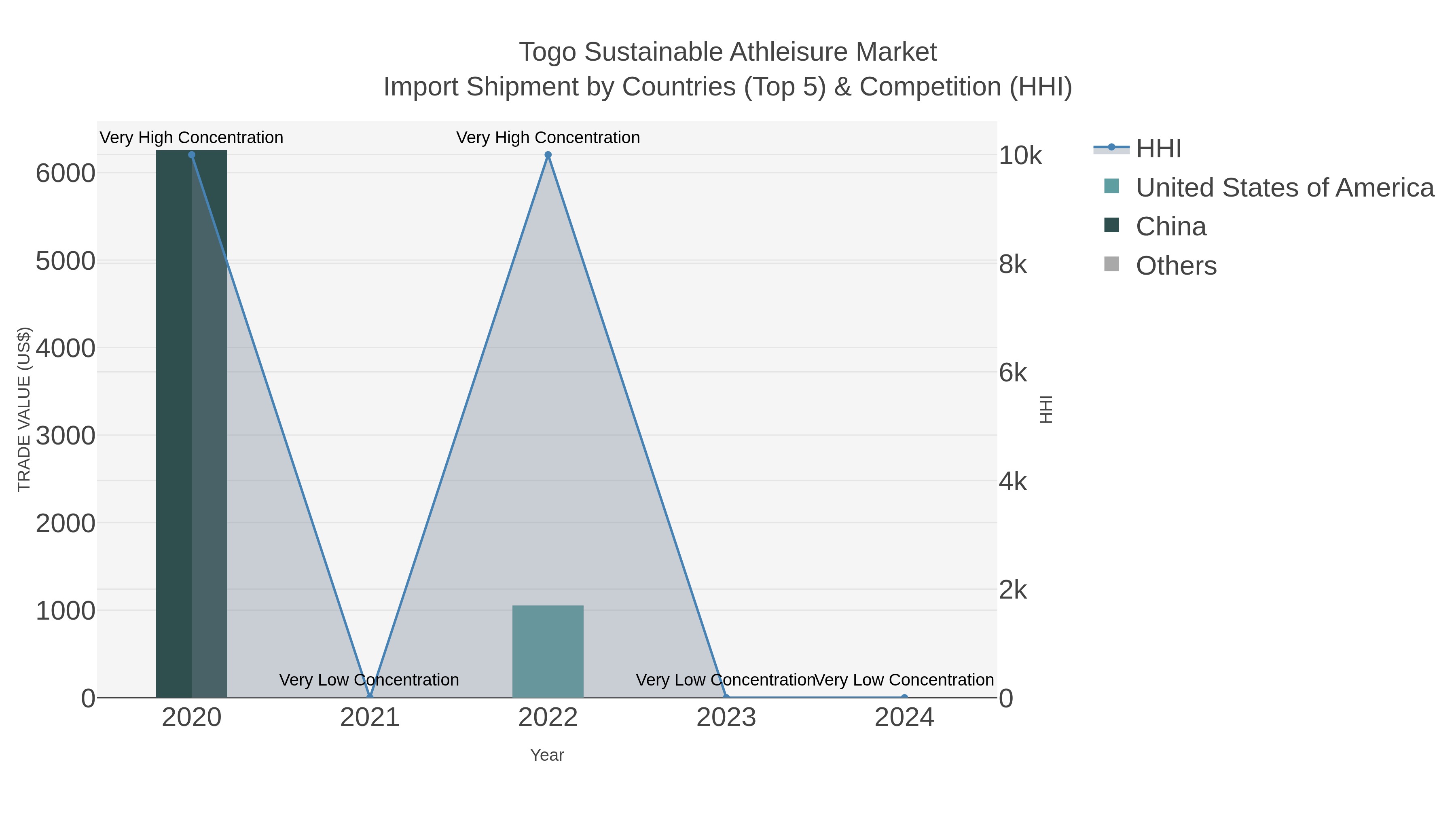Click the 2020 x-axis tick label
1456x819 pixels.
(x=192, y=718)
